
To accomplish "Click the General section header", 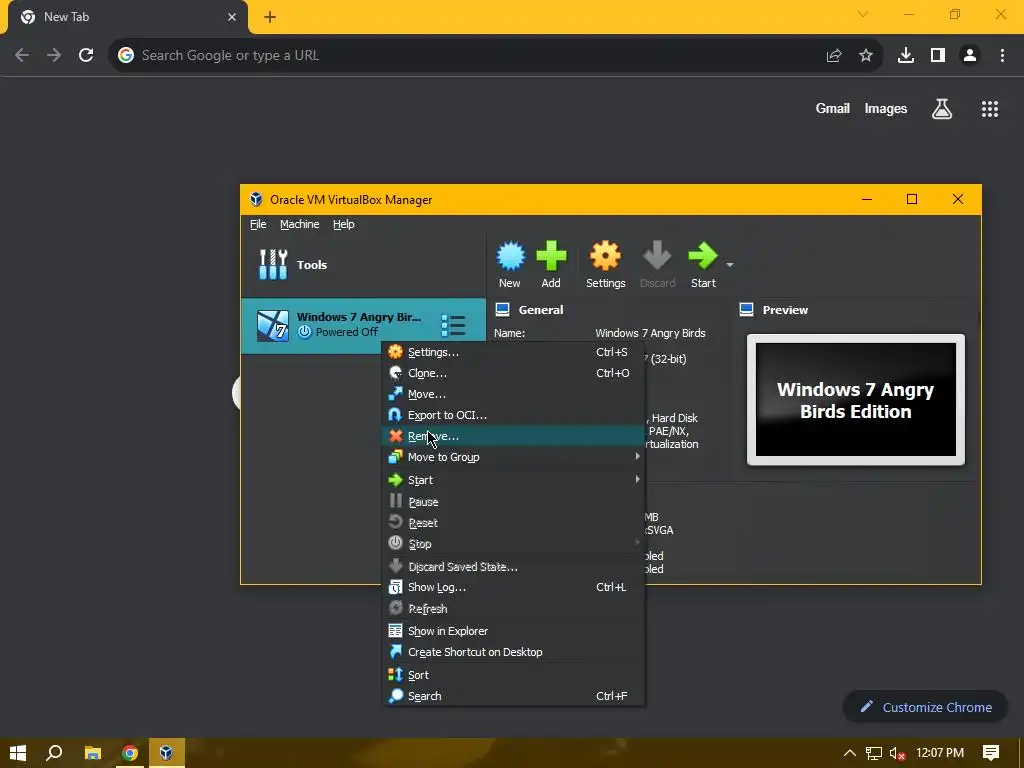I will tap(530, 310).
